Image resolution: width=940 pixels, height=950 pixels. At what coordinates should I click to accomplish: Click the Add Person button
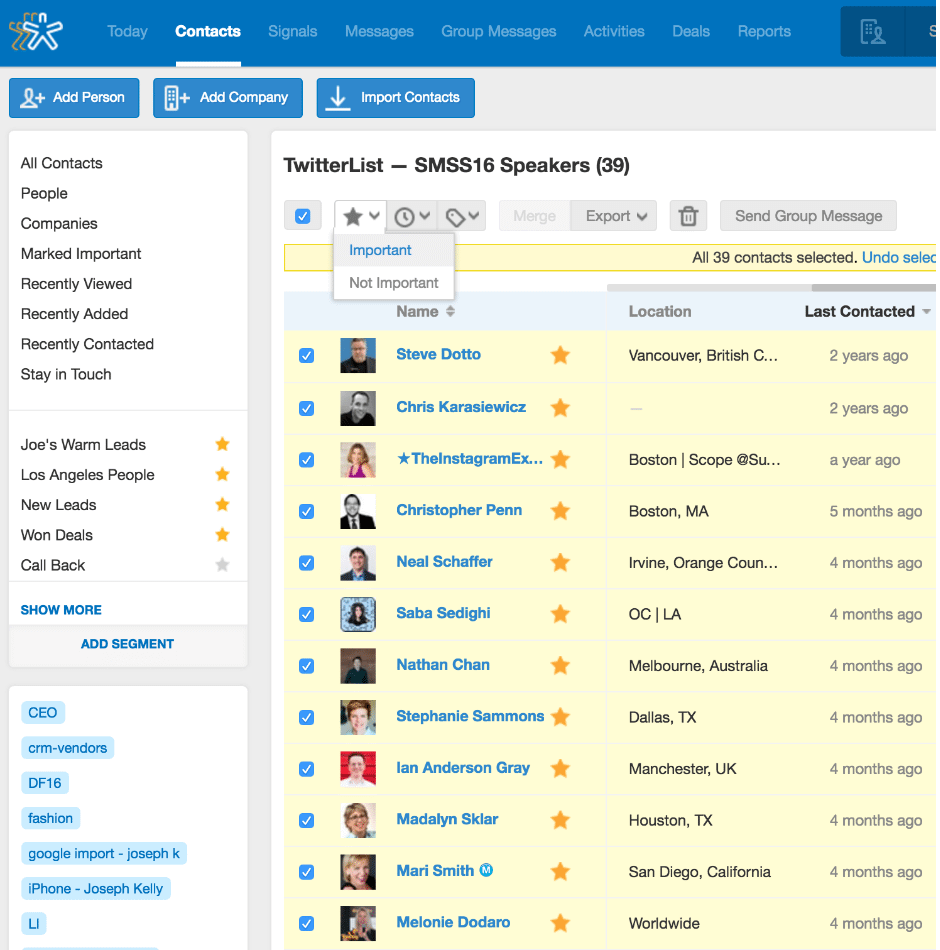[74, 98]
